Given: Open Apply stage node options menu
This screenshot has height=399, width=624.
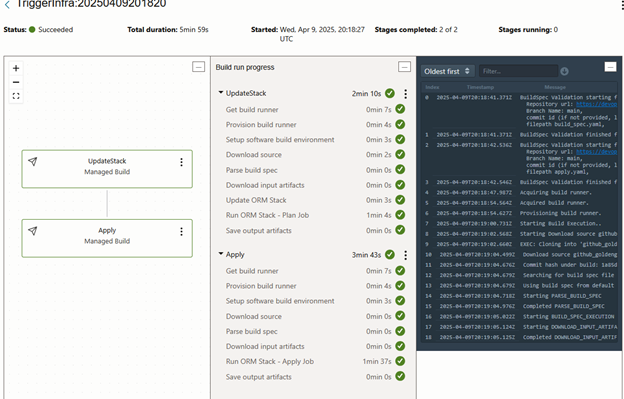Looking at the screenshot, I should pos(181,232).
